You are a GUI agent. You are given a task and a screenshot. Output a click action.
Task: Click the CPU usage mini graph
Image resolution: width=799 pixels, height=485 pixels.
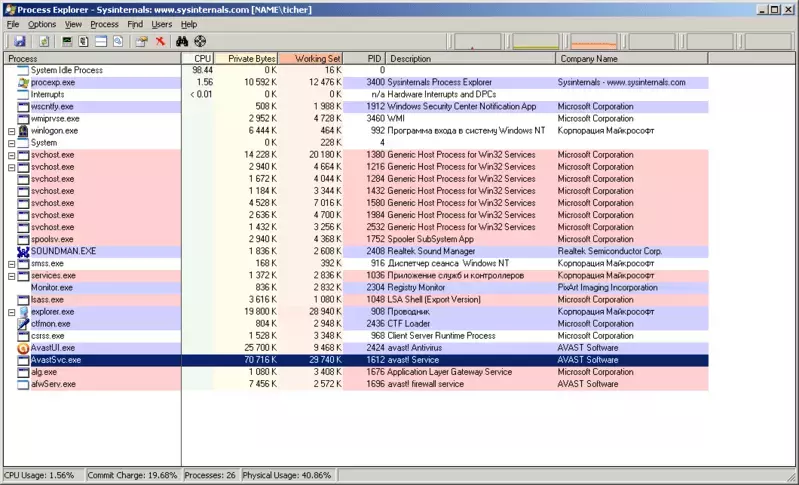coord(477,42)
